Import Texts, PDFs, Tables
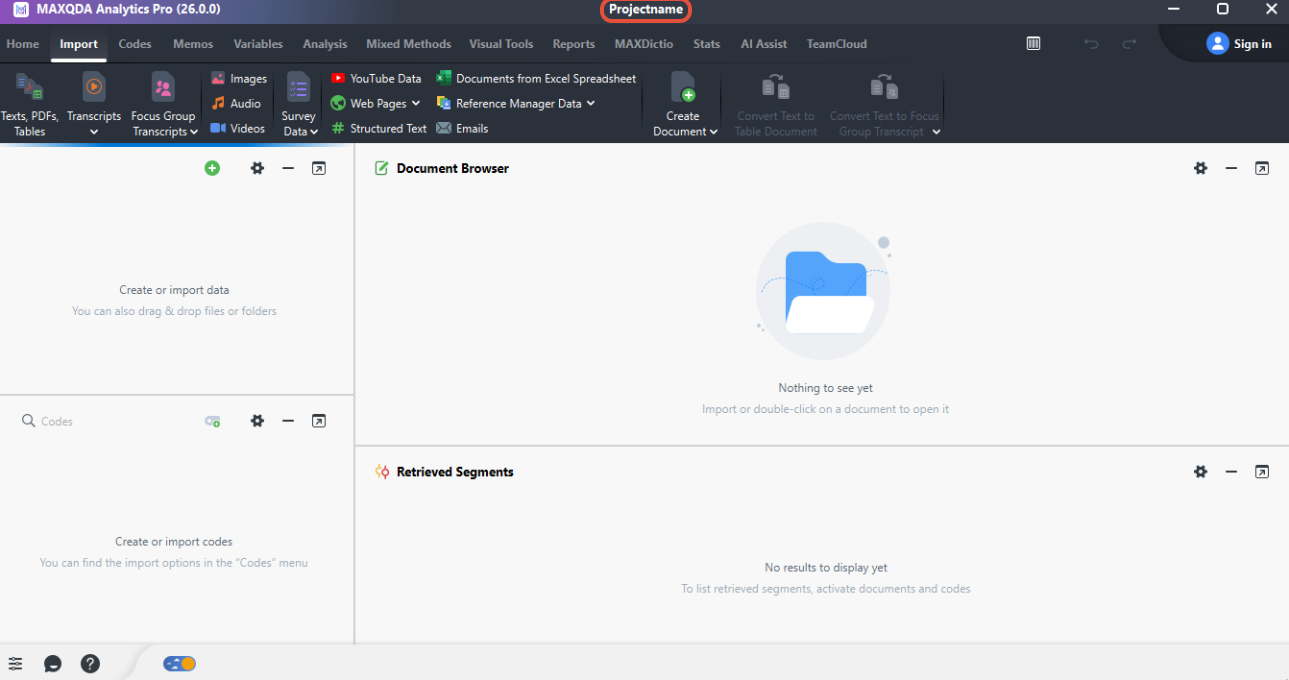1289x680 pixels. (29, 104)
